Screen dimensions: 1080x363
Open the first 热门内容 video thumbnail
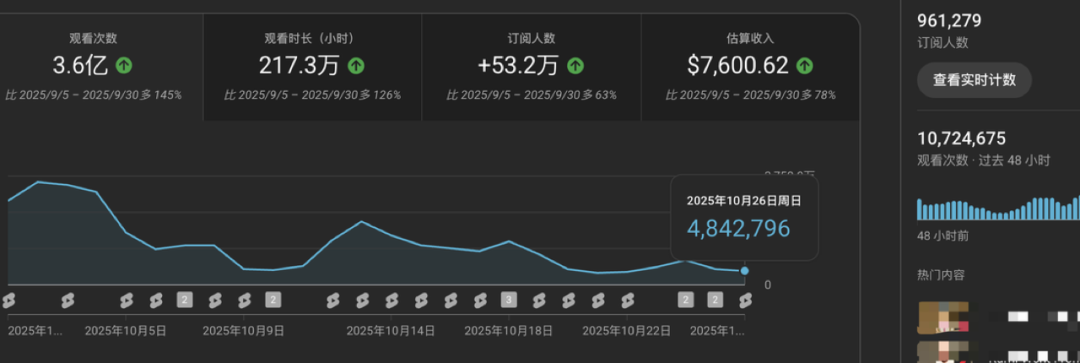coord(944,318)
